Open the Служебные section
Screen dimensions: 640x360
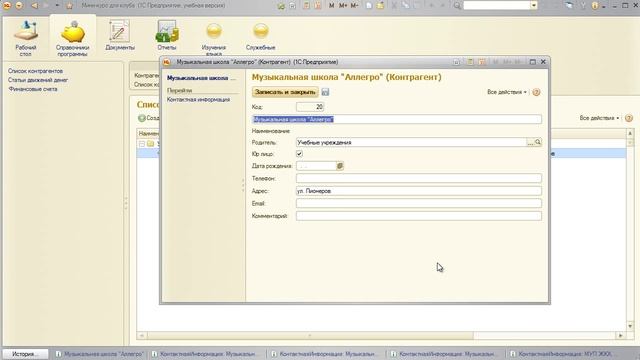point(260,36)
